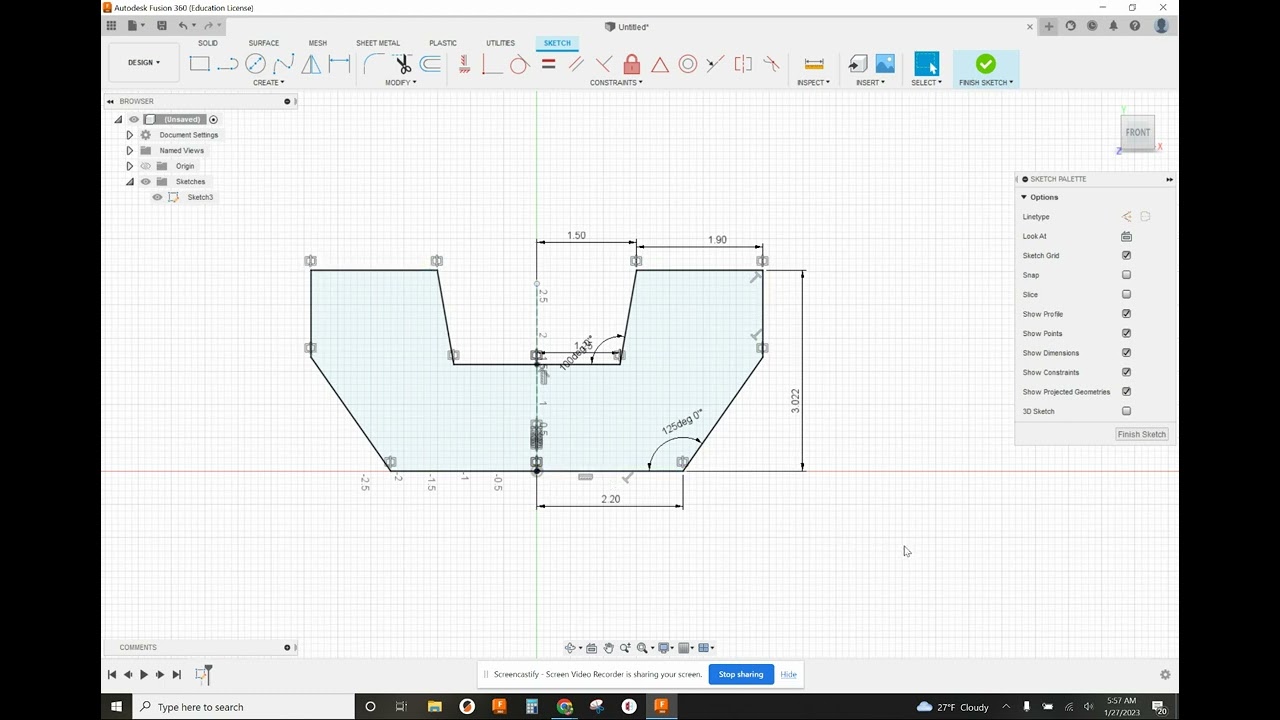Viewport: 1280px width, 720px height.
Task: Click the Measure tool in Inspect
Action: click(x=814, y=64)
